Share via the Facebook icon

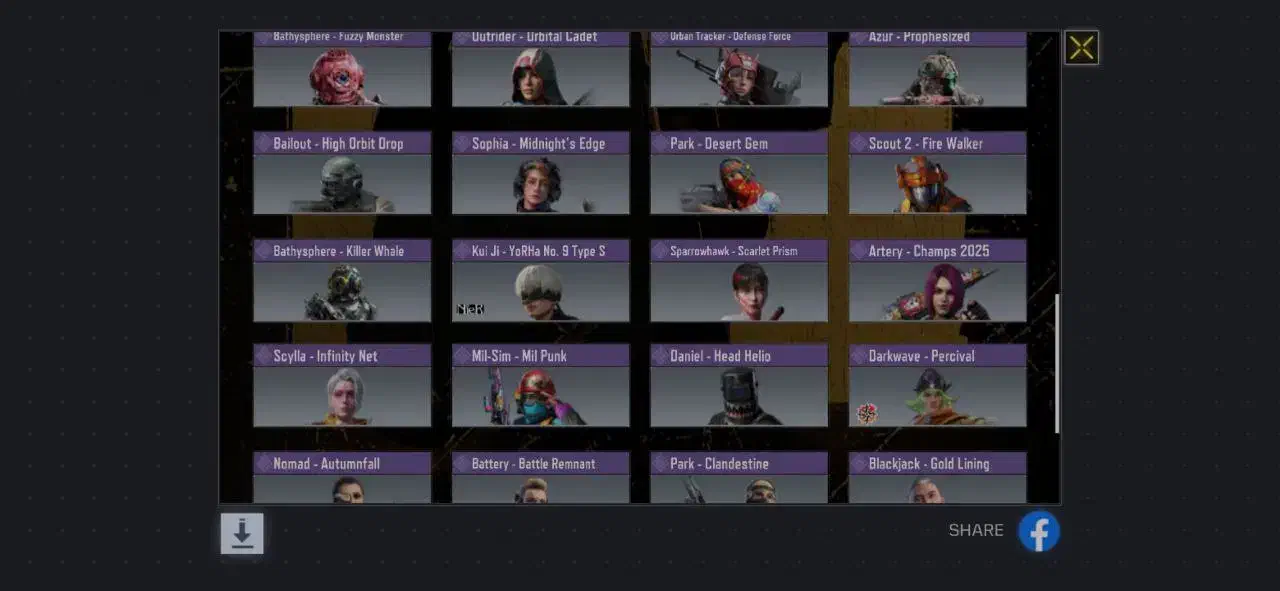click(x=1039, y=531)
